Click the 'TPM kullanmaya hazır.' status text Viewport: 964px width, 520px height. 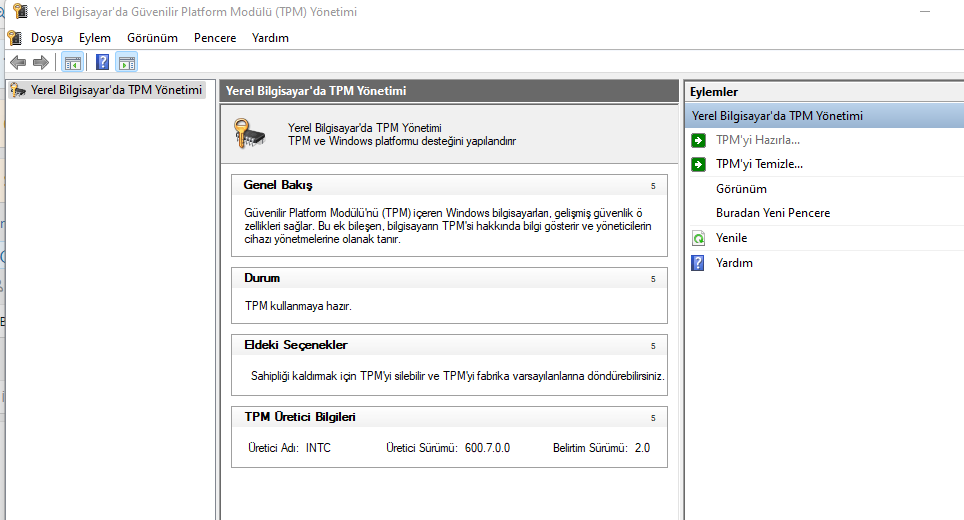click(x=298, y=305)
